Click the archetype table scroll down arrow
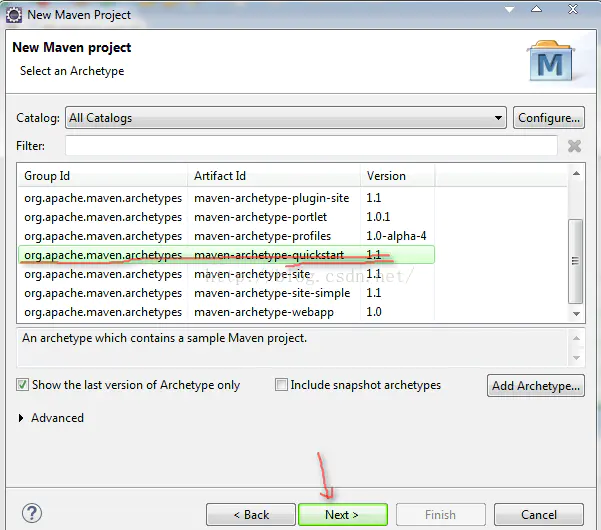Viewport: 601px width, 530px height. point(576,313)
